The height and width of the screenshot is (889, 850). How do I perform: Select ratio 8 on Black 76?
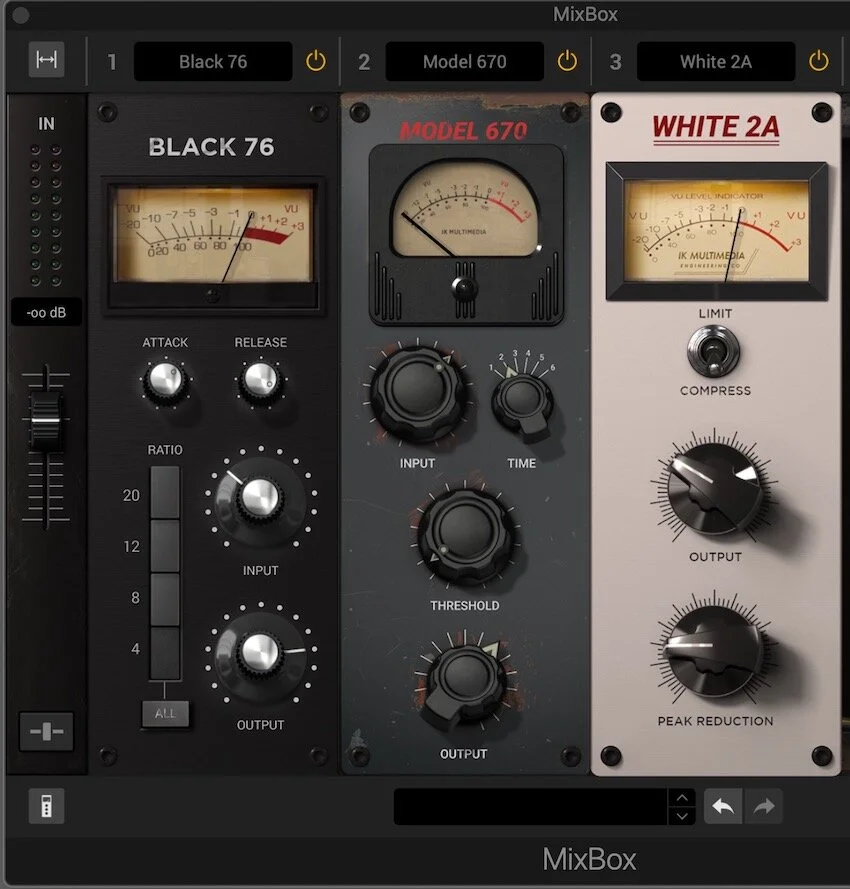[x=165, y=599]
